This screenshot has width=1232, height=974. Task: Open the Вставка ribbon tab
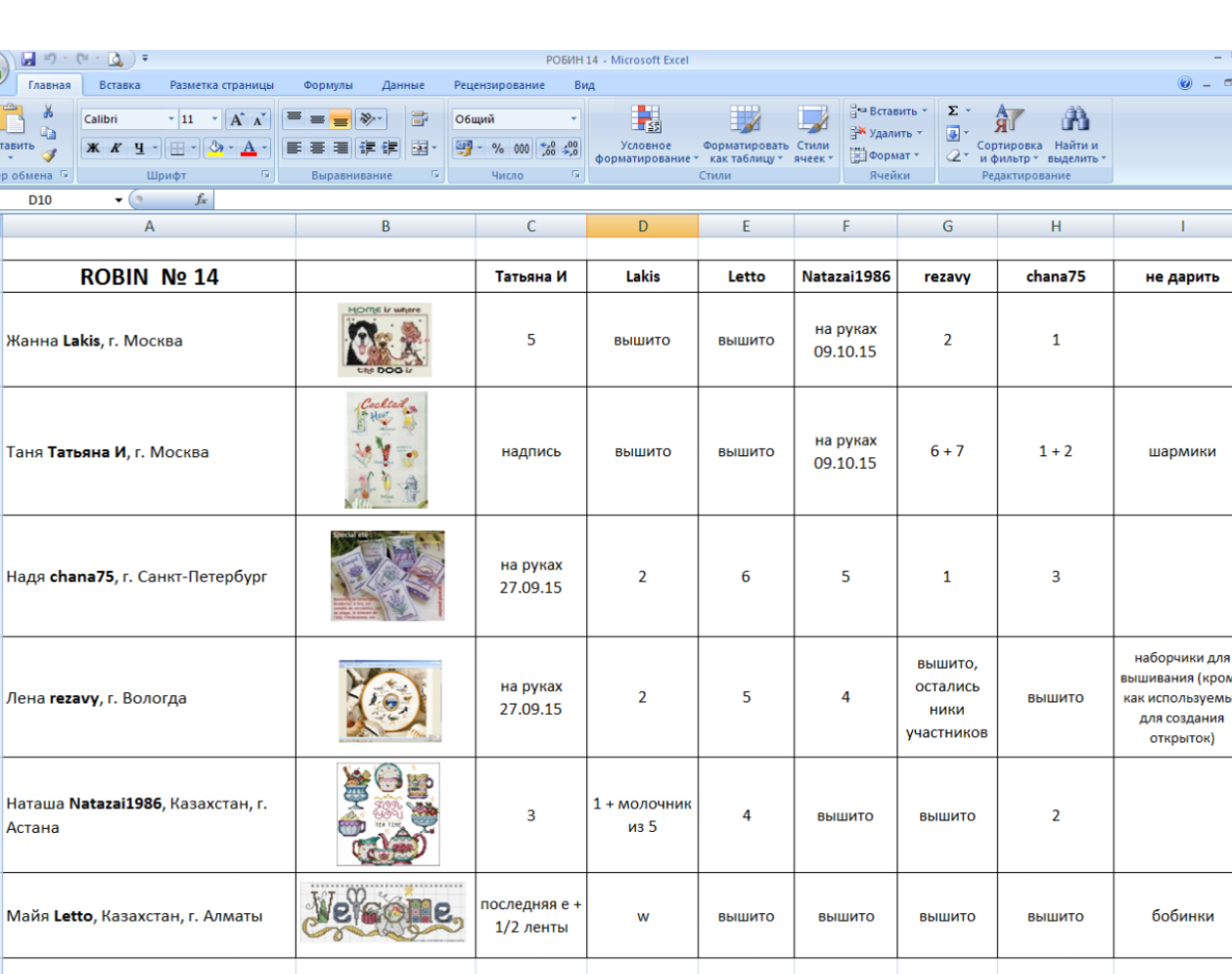(x=119, y=85)
